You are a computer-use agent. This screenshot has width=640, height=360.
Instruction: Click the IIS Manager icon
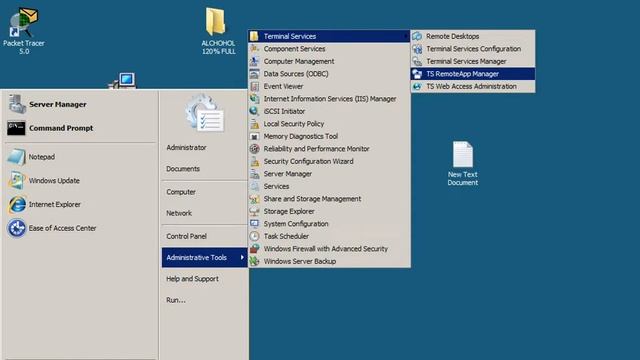click(254, 99)
